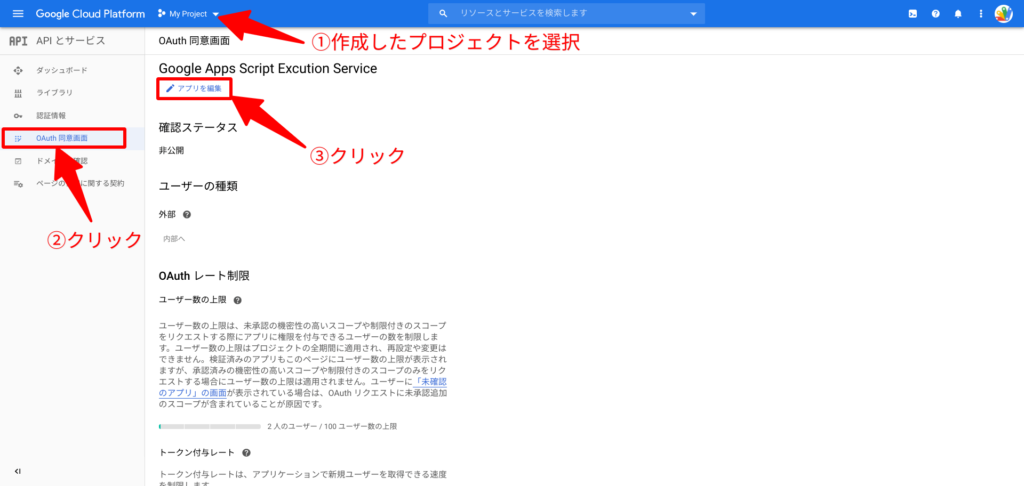Activate the Cloud Shell icon
The width and height of the screenshot is (1024, 486).
pos(913,14)
